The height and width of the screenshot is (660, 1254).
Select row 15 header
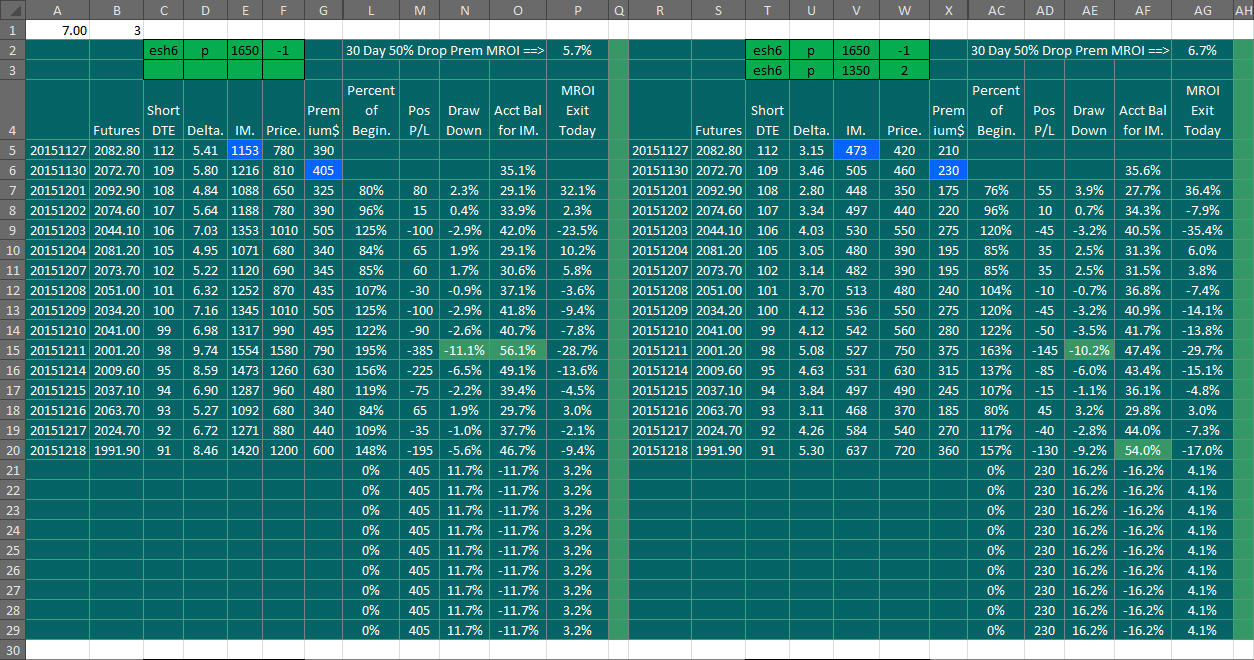click(x=12, y=350)
